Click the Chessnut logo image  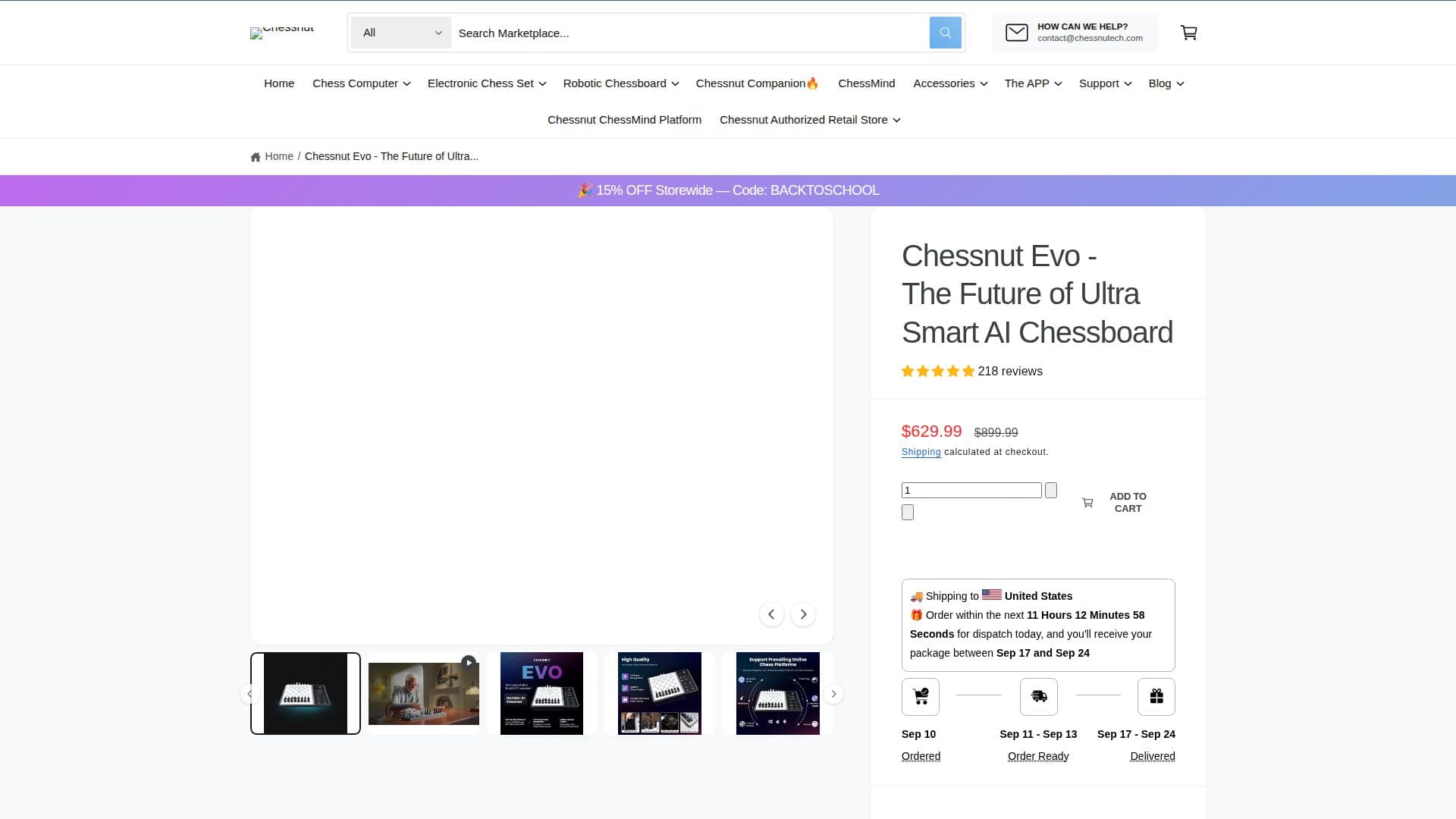282,33
